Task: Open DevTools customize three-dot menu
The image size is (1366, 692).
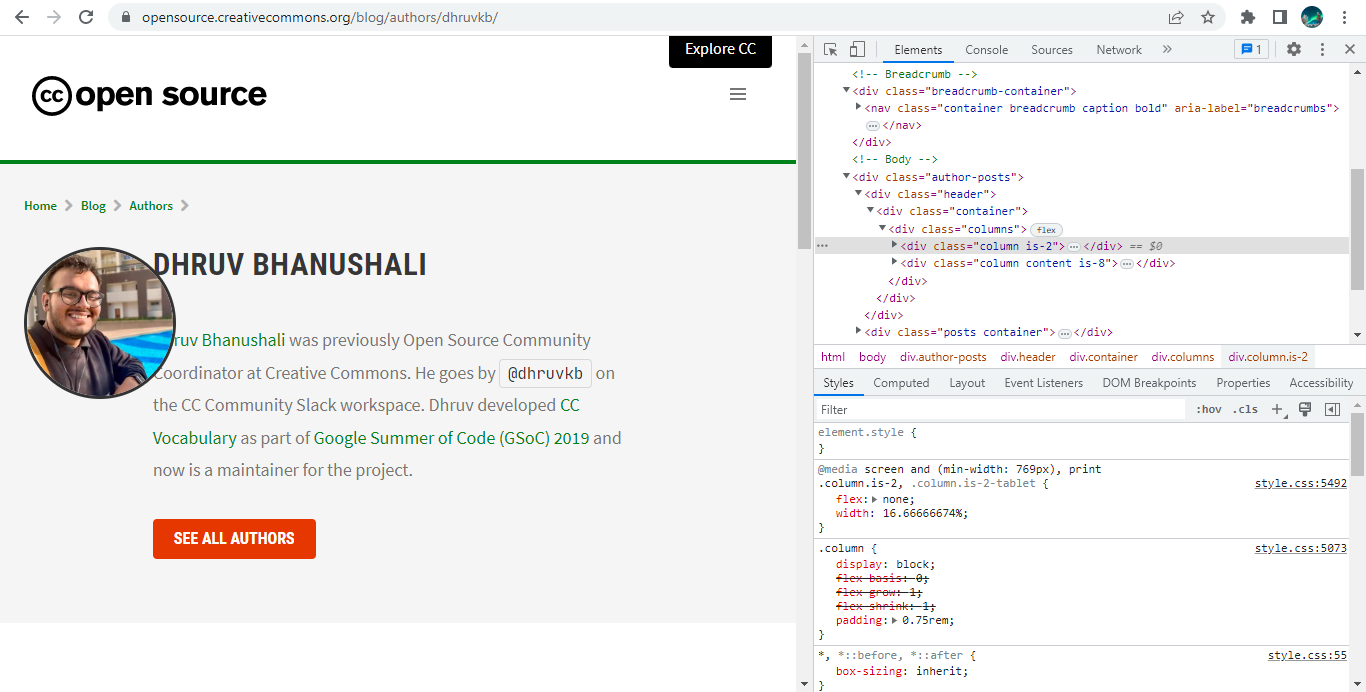Action: (x=1322, y=49)
